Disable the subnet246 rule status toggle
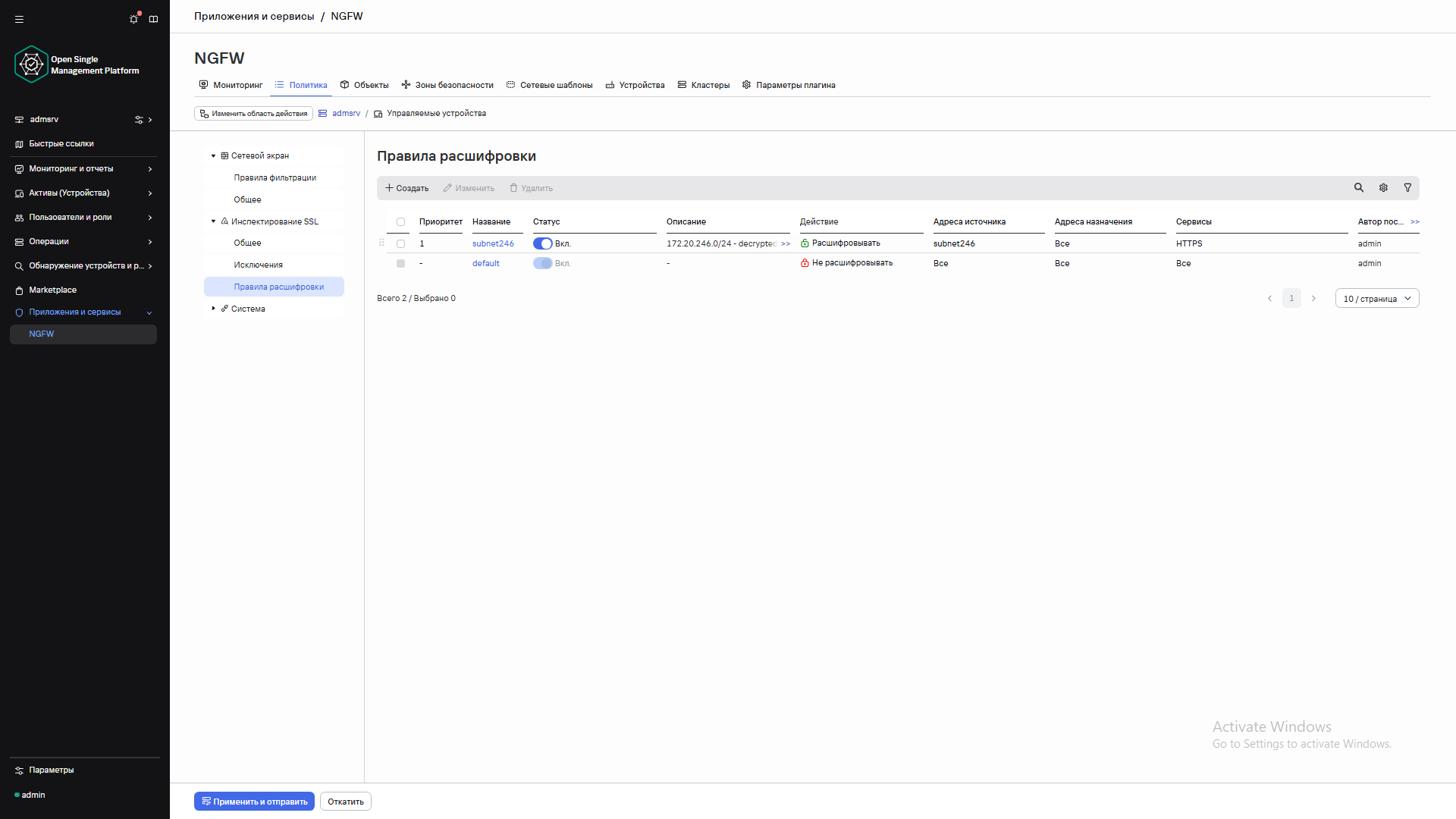1456x819 pixels. point(542,243)
